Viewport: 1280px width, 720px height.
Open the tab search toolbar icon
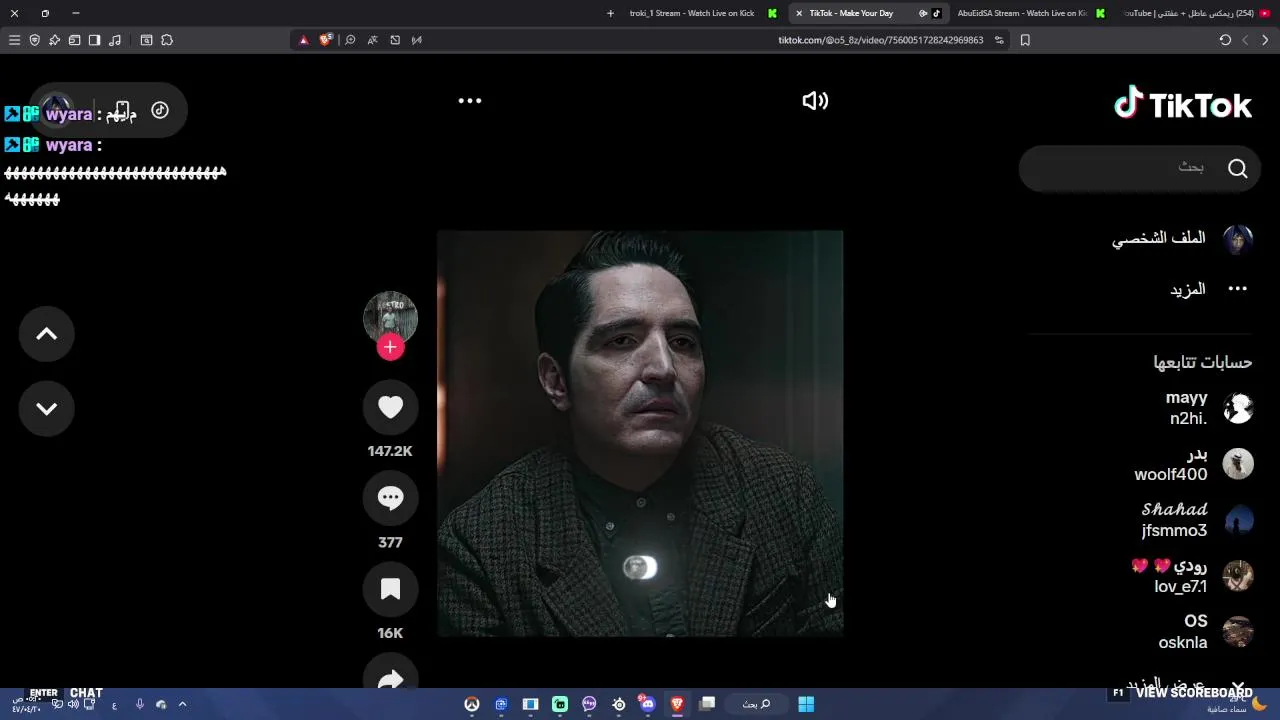(146, 40)
